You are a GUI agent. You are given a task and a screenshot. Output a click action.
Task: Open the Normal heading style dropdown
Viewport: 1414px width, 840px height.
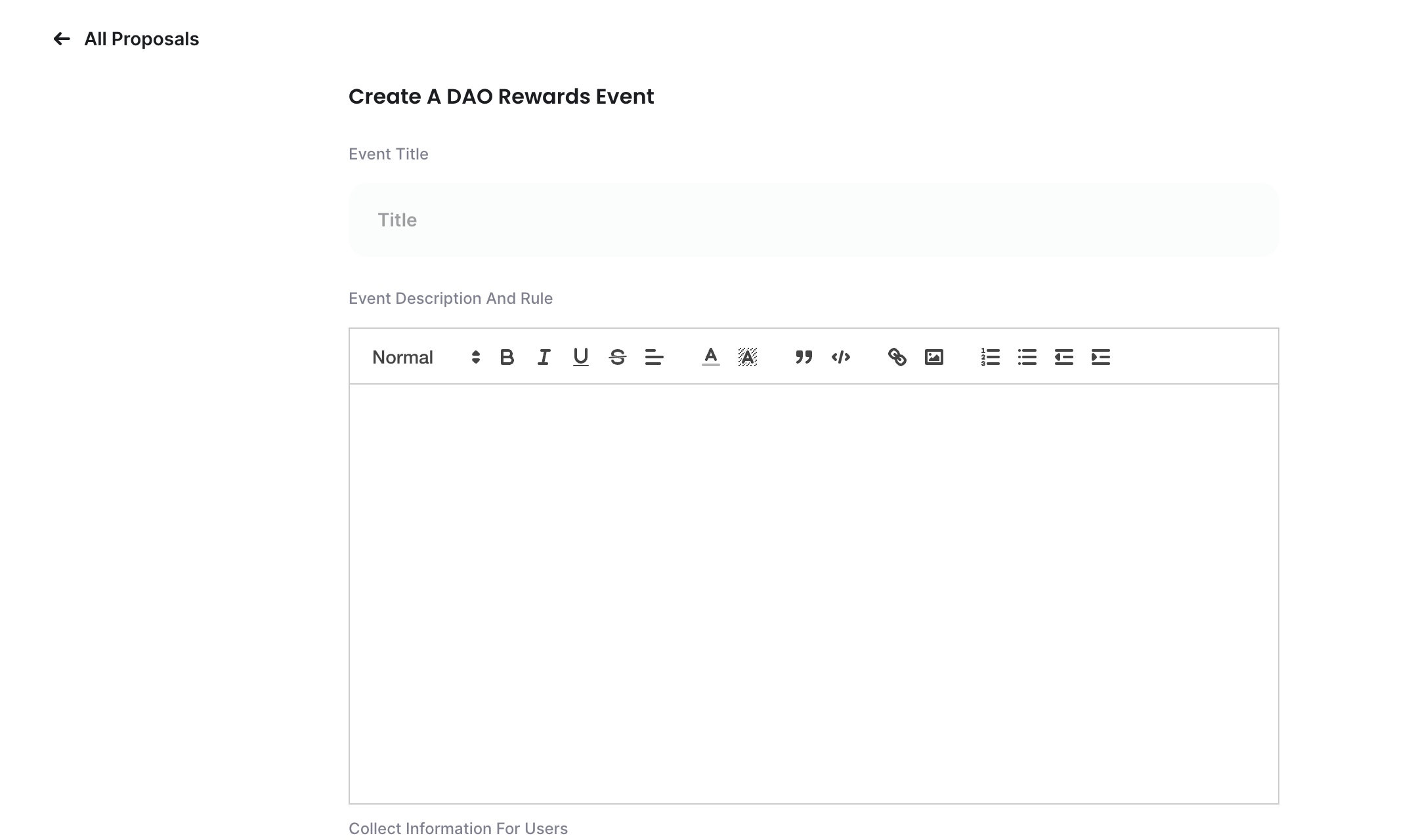pos(426,357)
